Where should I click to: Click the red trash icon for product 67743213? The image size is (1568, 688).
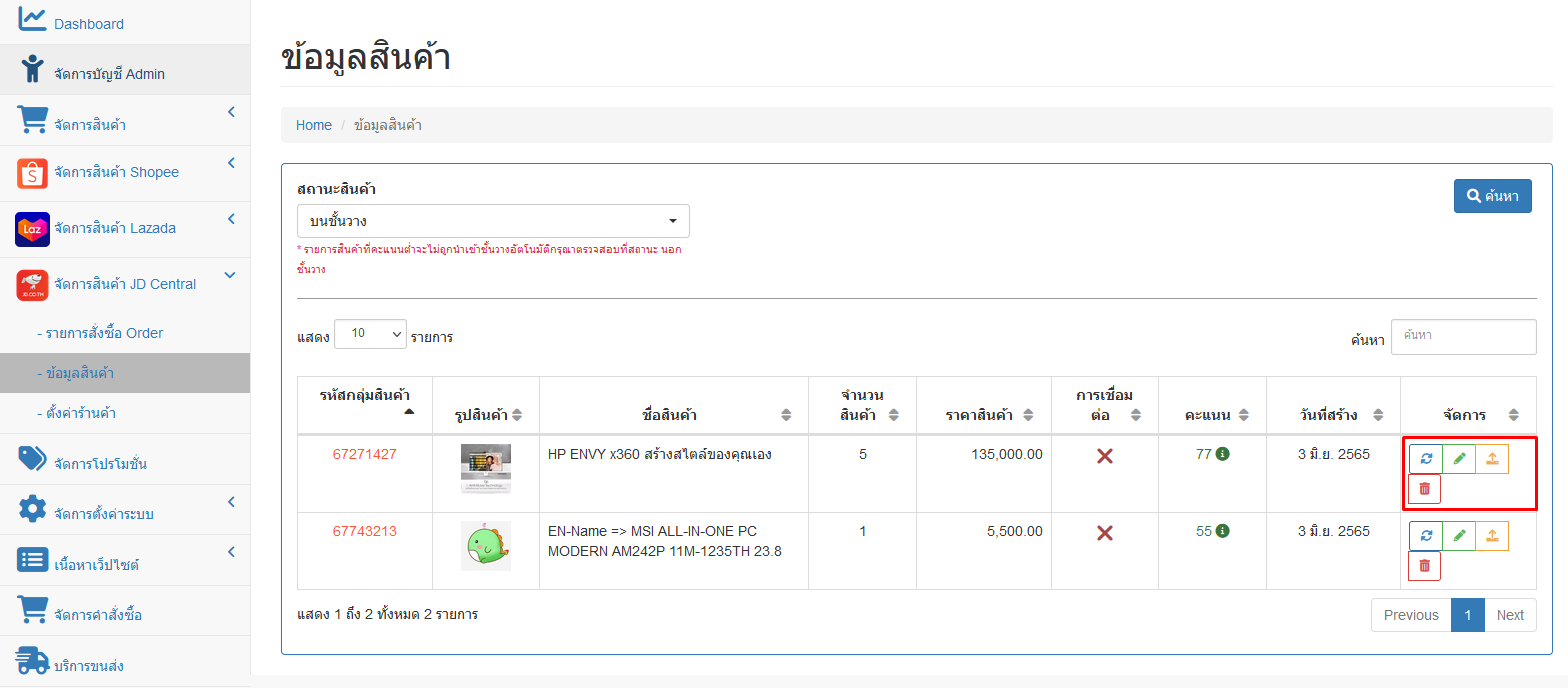coord(1425,566)
